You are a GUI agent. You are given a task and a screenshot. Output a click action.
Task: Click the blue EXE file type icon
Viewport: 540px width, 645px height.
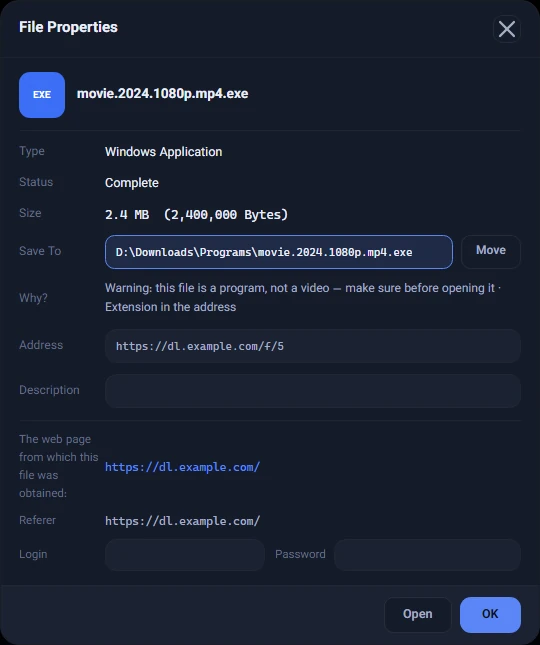coord(42,95)
